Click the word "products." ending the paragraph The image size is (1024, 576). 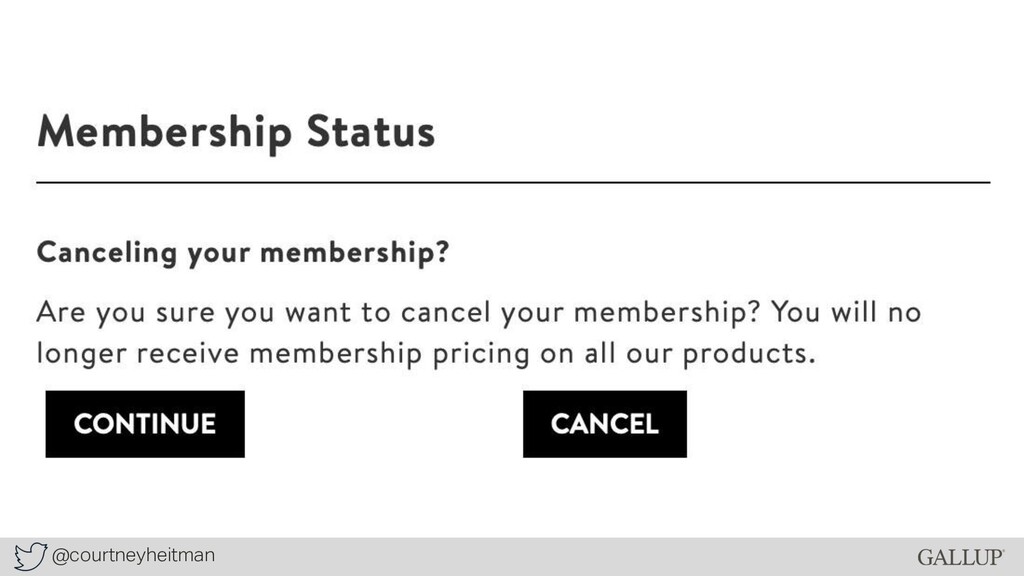coord(750,354)
